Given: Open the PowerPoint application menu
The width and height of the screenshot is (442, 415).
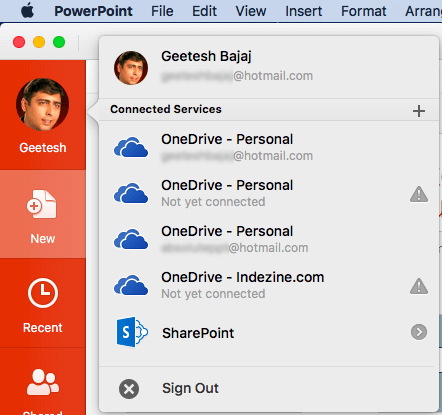Looking at the screenshot, I should tap(93, 11).
